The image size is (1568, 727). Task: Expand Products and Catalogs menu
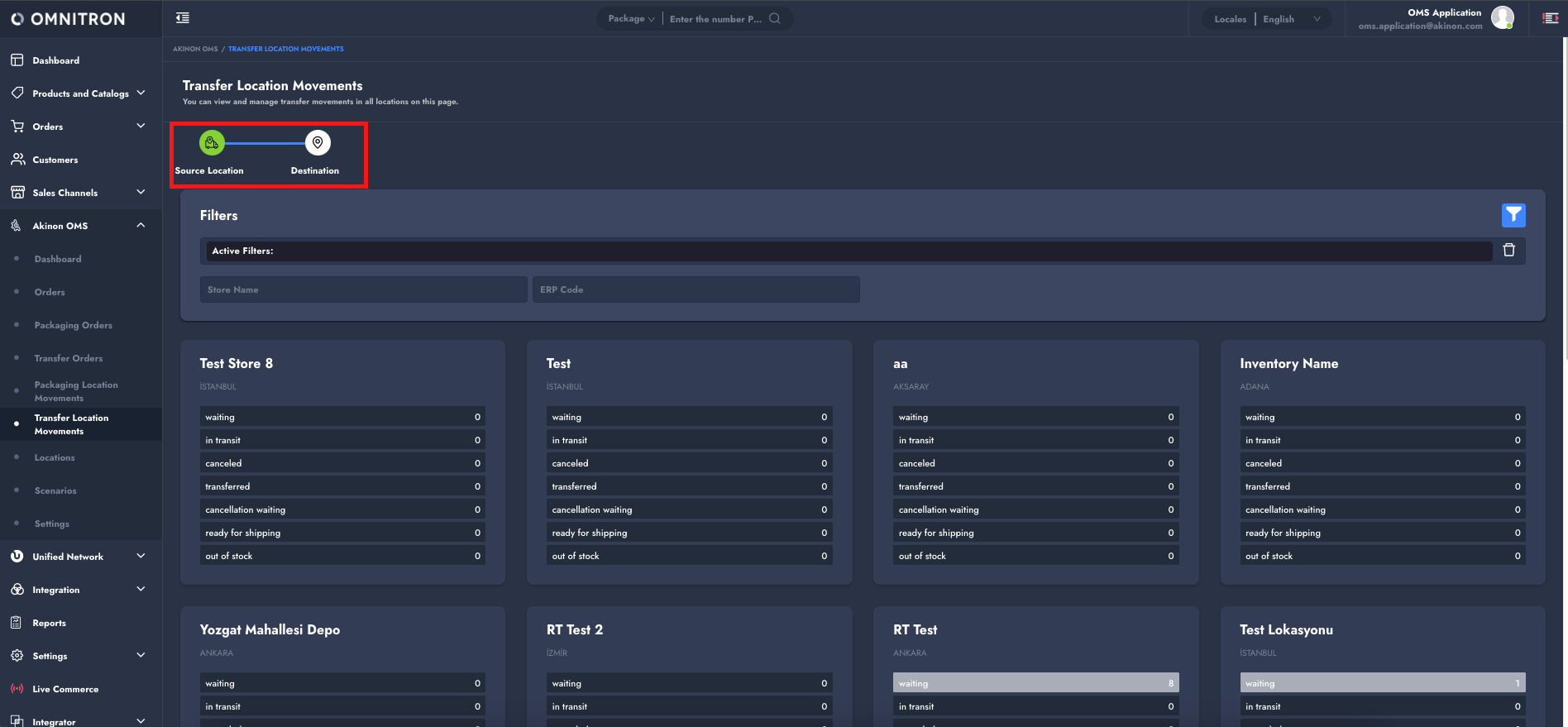[x=81, y=93]
